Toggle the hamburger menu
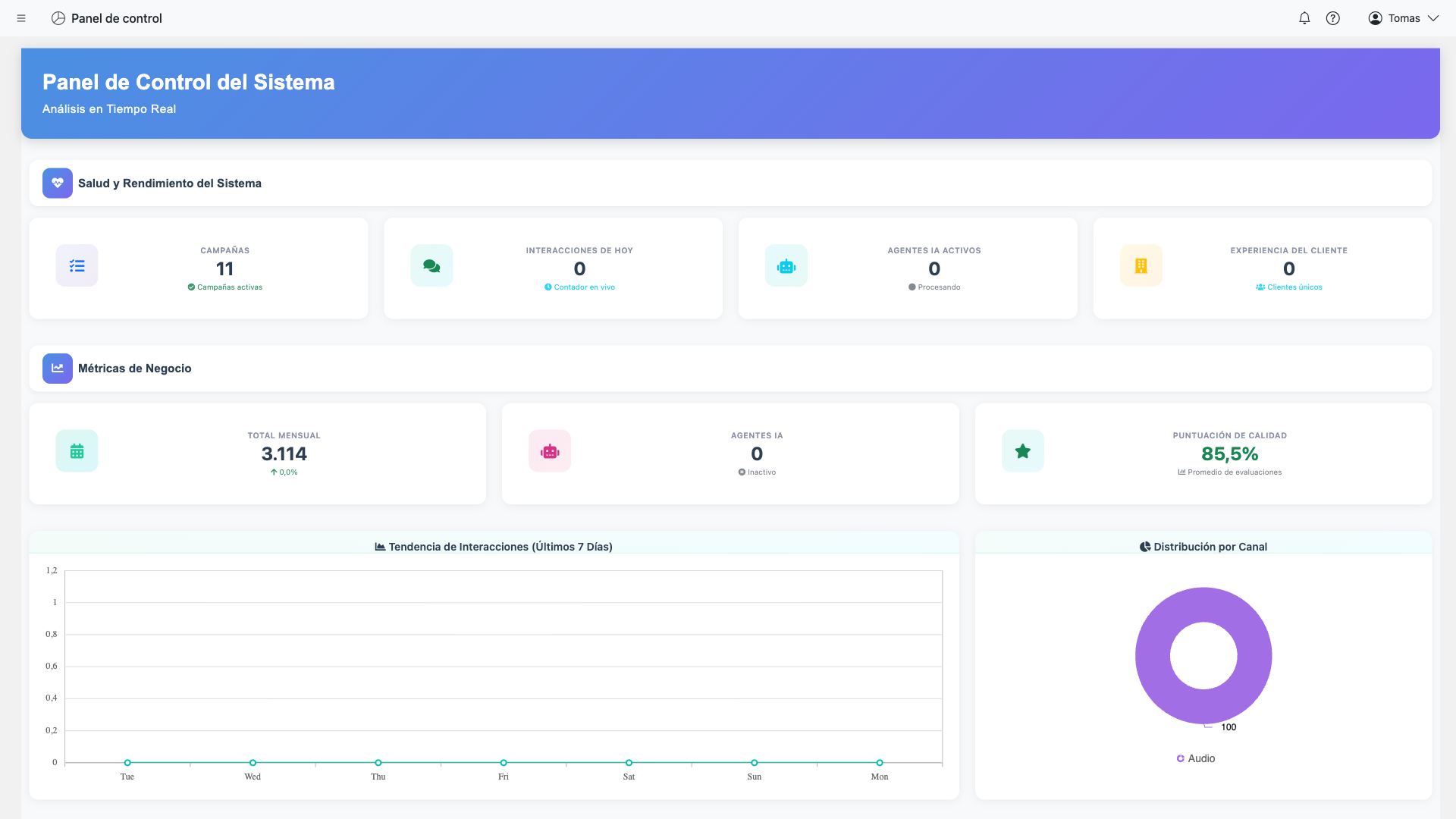Screen dimensions: 1456x819 pos(21,17)
